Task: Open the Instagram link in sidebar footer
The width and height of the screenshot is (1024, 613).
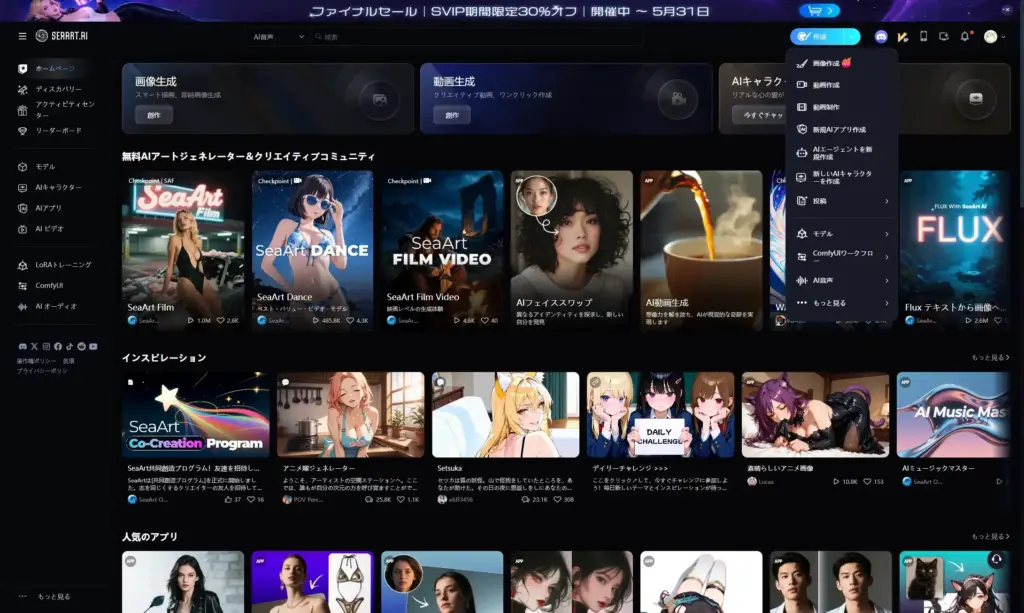Action: coord(46,347)
